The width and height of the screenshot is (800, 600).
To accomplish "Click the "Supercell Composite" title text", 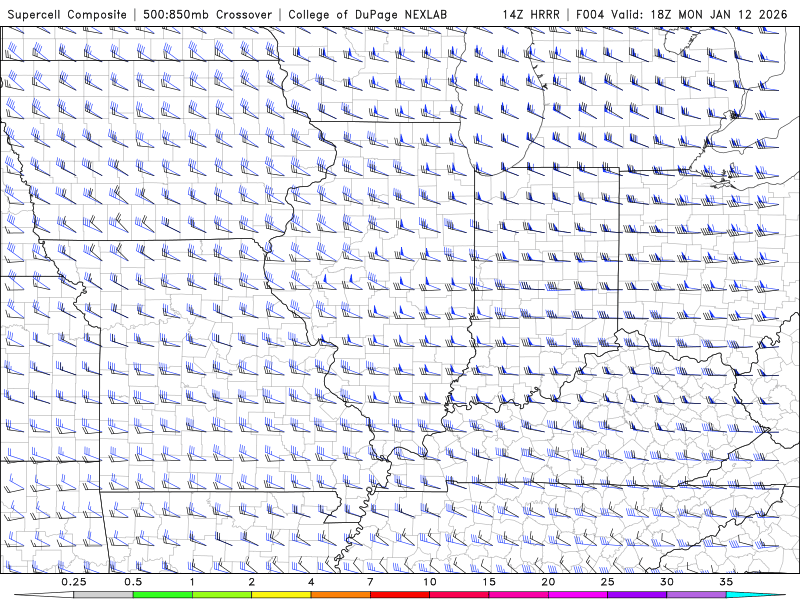I will click(x=67, y=14).
